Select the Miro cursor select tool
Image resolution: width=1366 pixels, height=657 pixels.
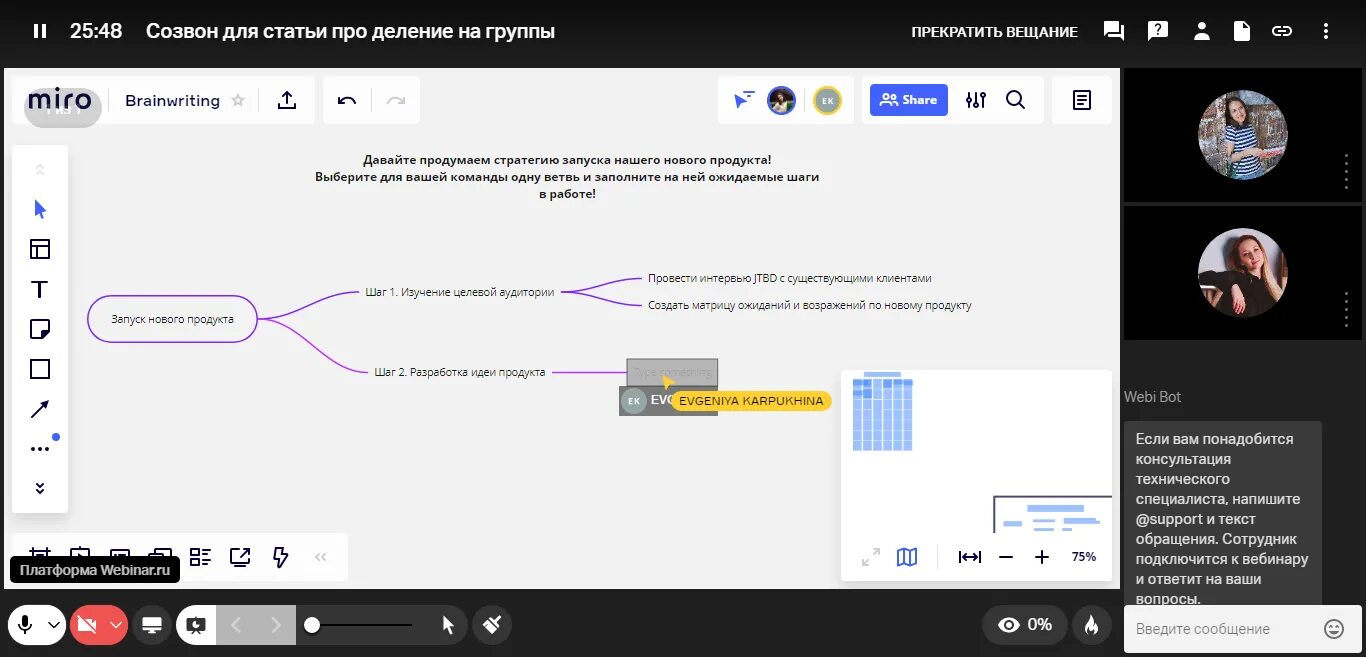point(39,209)
